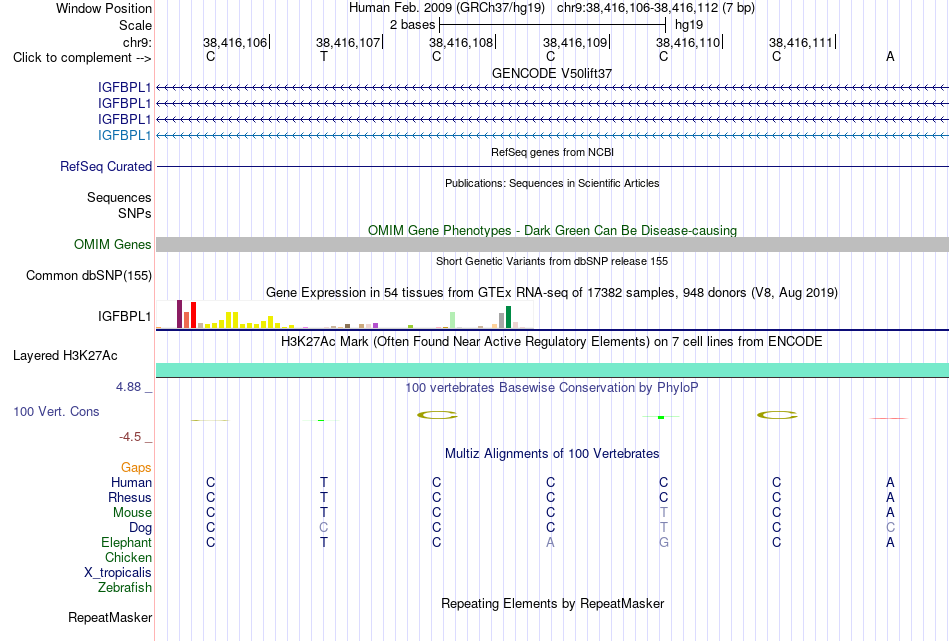The height and width of the screenshot is (641, 950).
Task: Open 'Publications: Sequences in Scientific Articles' title
Action: tap(552, 183)
